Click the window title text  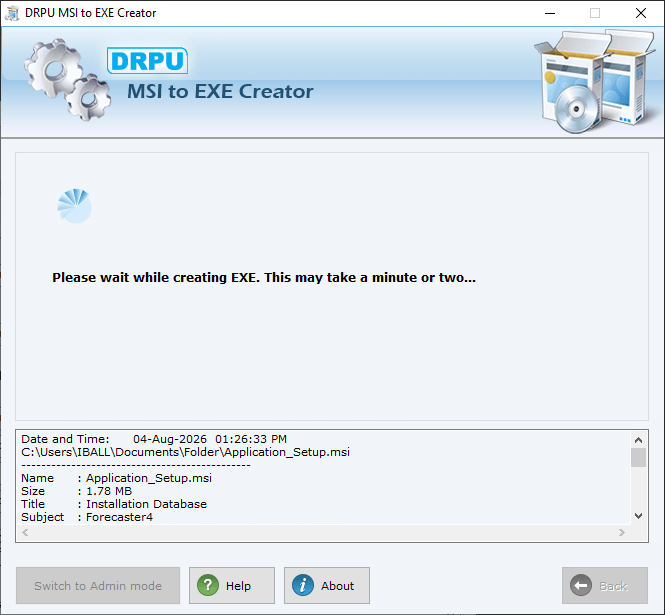(x=90, y=13)
